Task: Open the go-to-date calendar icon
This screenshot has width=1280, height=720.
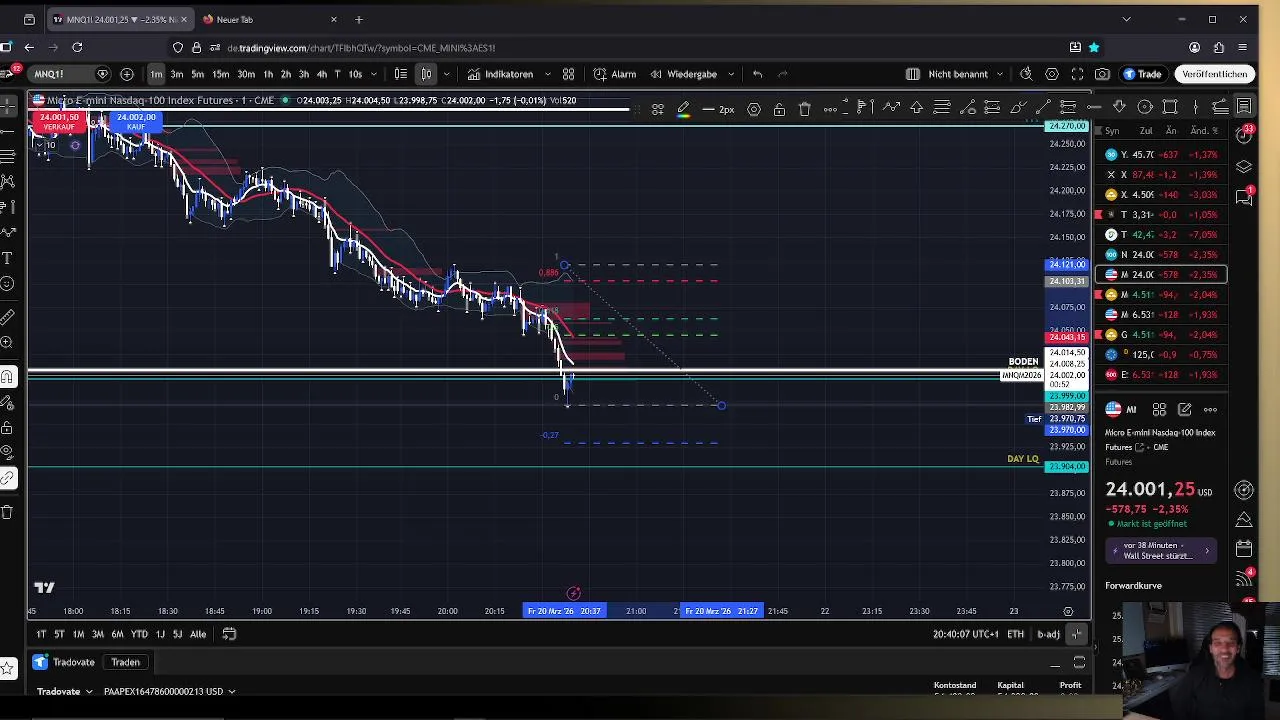Action: pyautogui.click(x=229, y=634)
